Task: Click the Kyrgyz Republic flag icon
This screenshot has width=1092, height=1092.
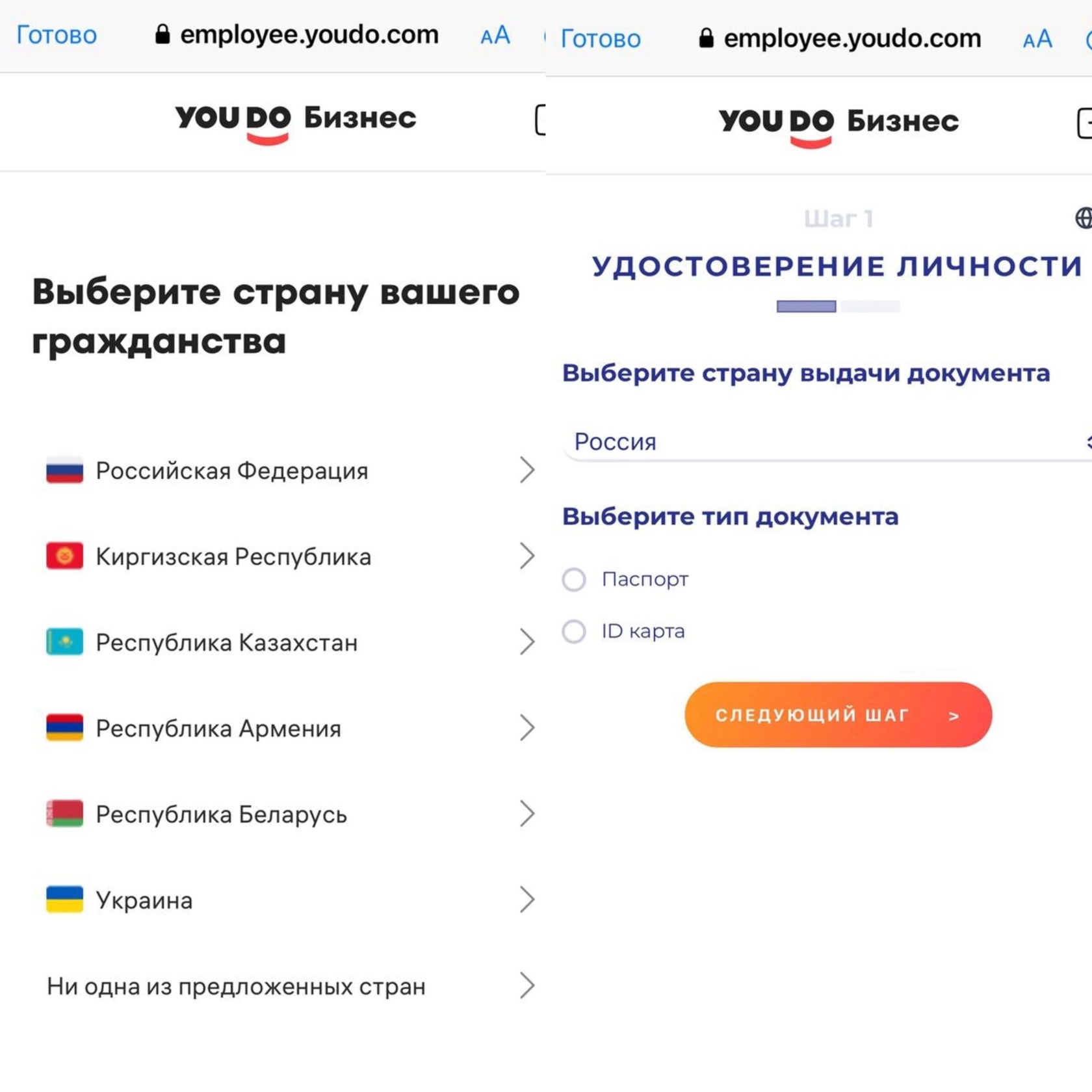Action: tap(64, 556)
